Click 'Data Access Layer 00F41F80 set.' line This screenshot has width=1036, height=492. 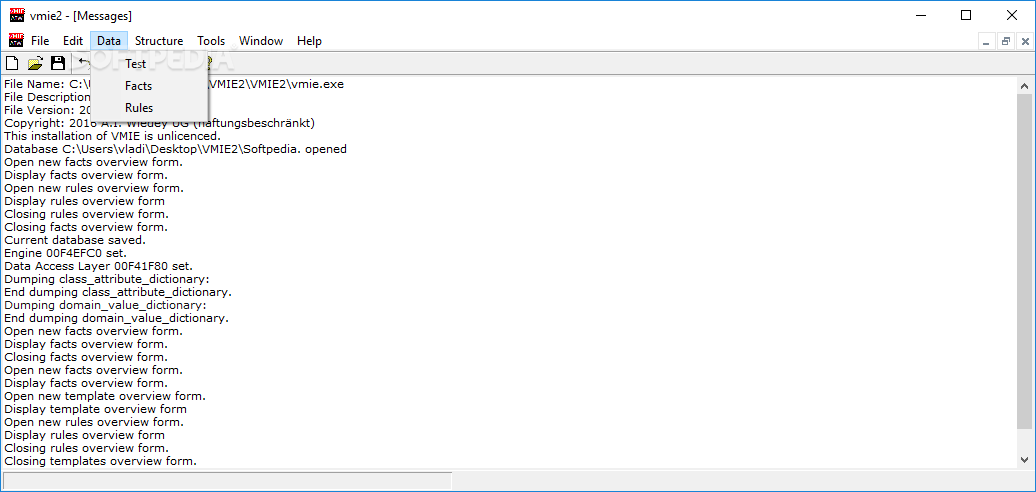(98, 266)
